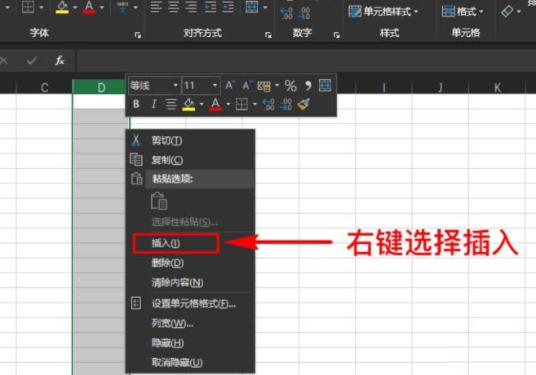Click merge and center in mini toolbar
The image size is (536, 375).
pos(325,85)
